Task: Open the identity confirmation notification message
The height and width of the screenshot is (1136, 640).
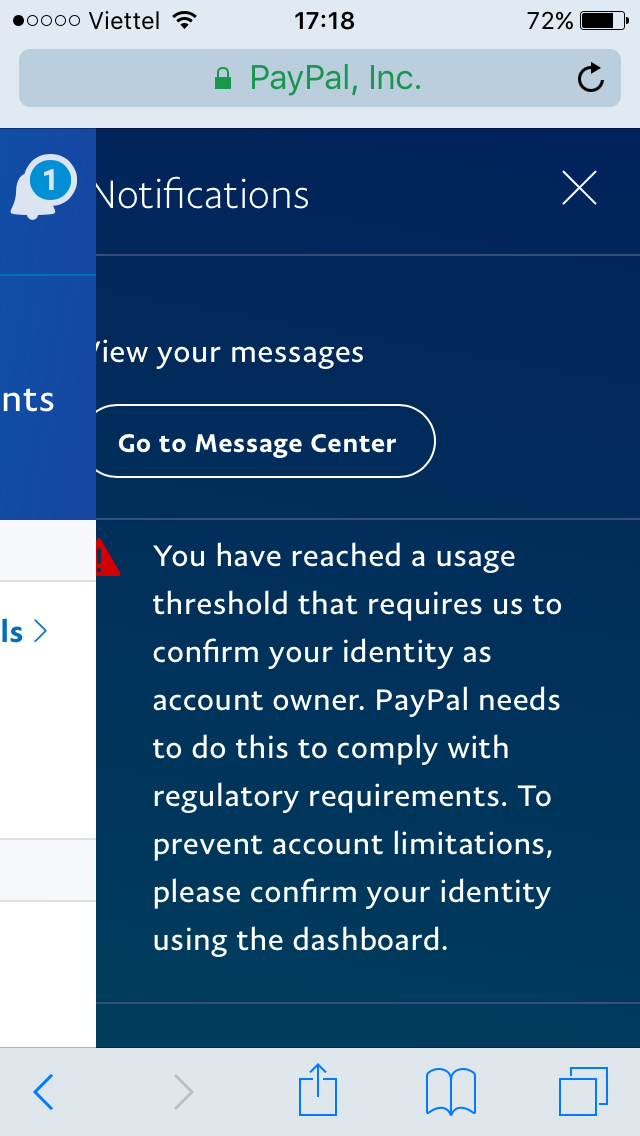Action: tap(356, 748)
